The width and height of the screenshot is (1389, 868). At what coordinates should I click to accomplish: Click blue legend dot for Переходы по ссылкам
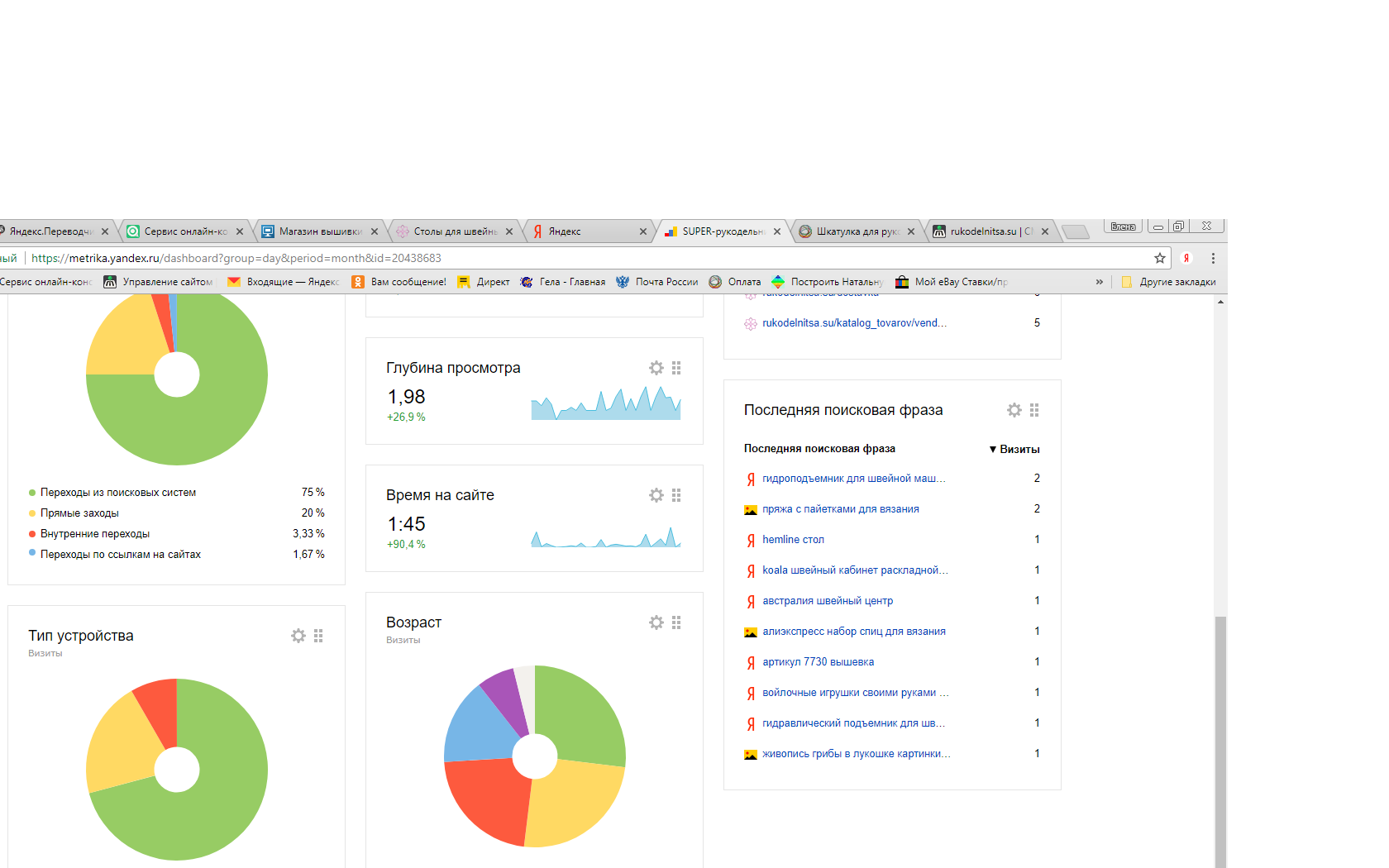[x=32, y=552]
